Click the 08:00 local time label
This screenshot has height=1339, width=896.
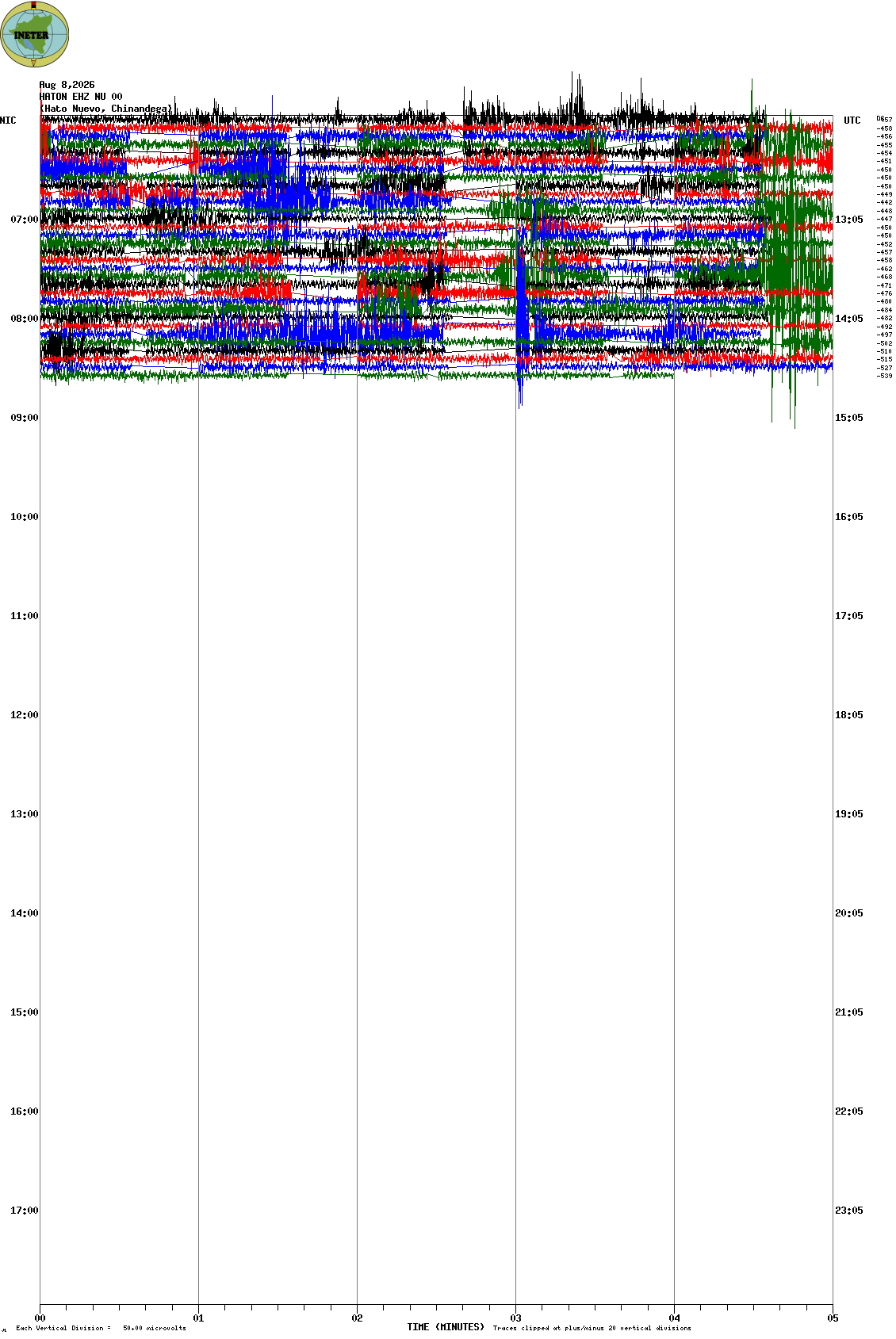coord(24,319)
